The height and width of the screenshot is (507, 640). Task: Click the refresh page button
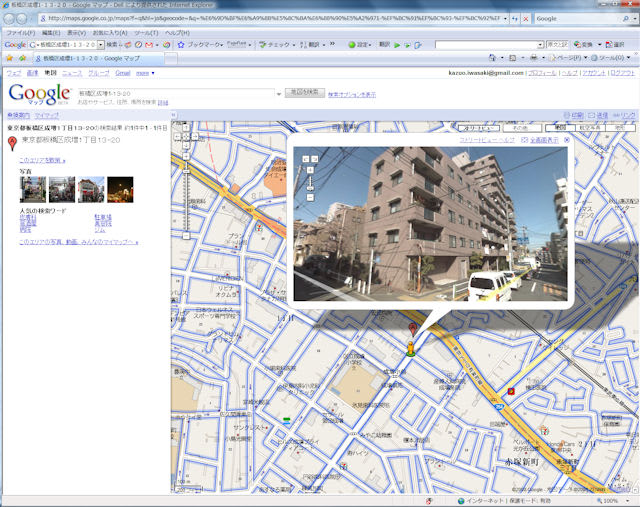tap(515, 19)
